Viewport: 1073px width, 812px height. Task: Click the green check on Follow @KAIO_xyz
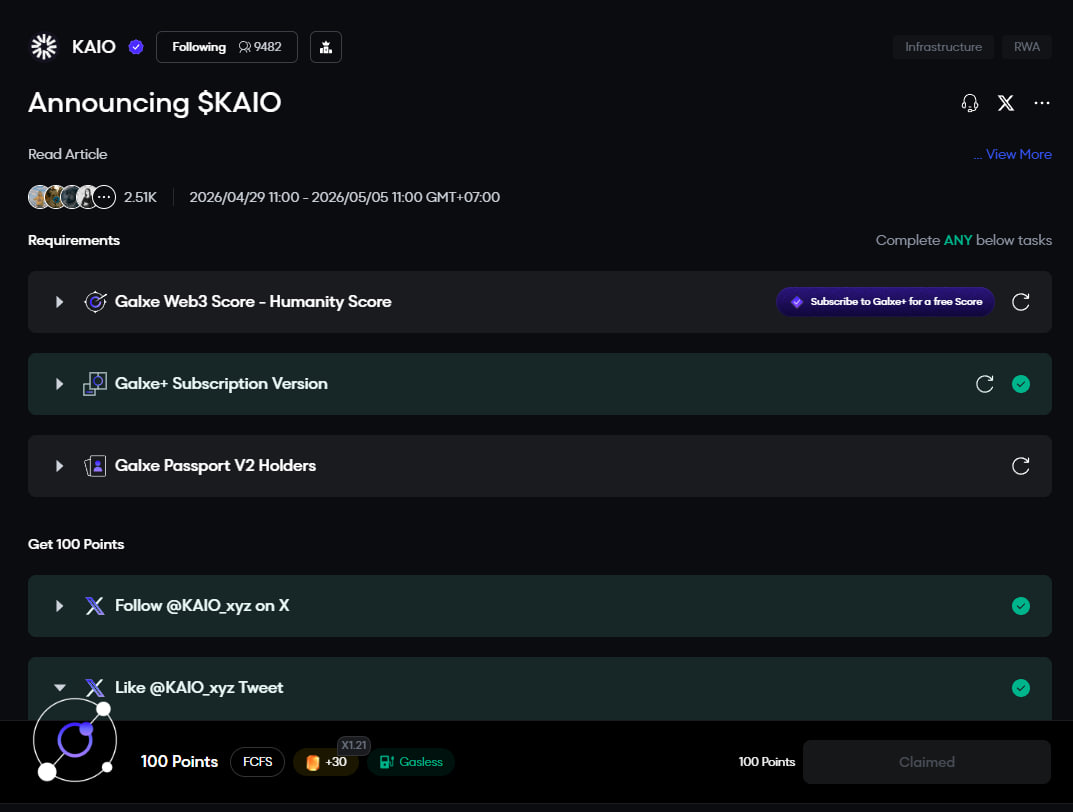[x=1020, y=606]
